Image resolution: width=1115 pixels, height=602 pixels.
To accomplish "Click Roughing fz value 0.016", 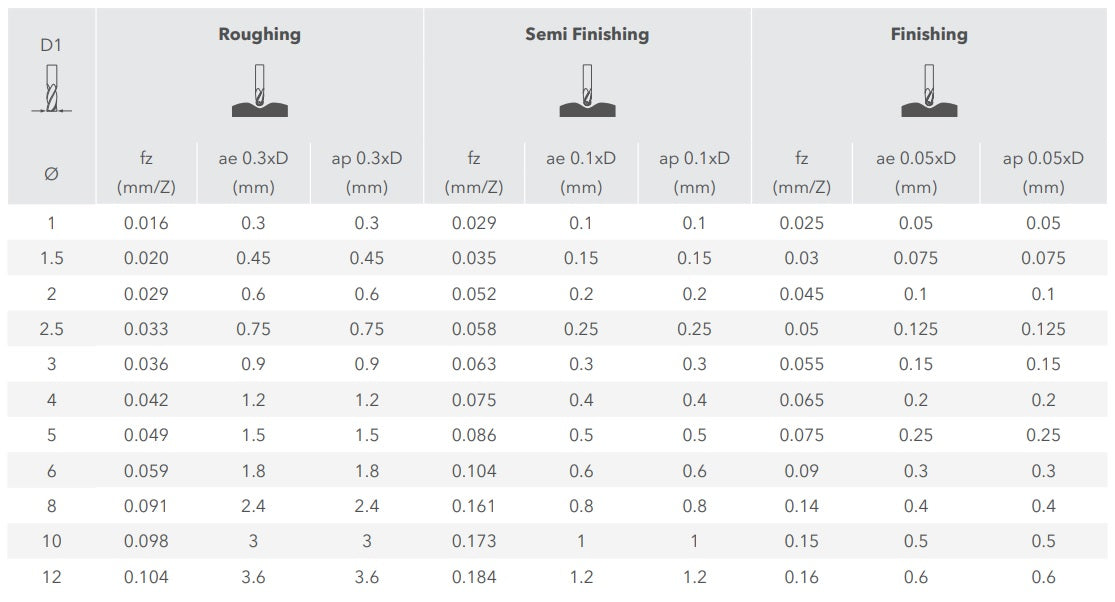I will (146, 223).
